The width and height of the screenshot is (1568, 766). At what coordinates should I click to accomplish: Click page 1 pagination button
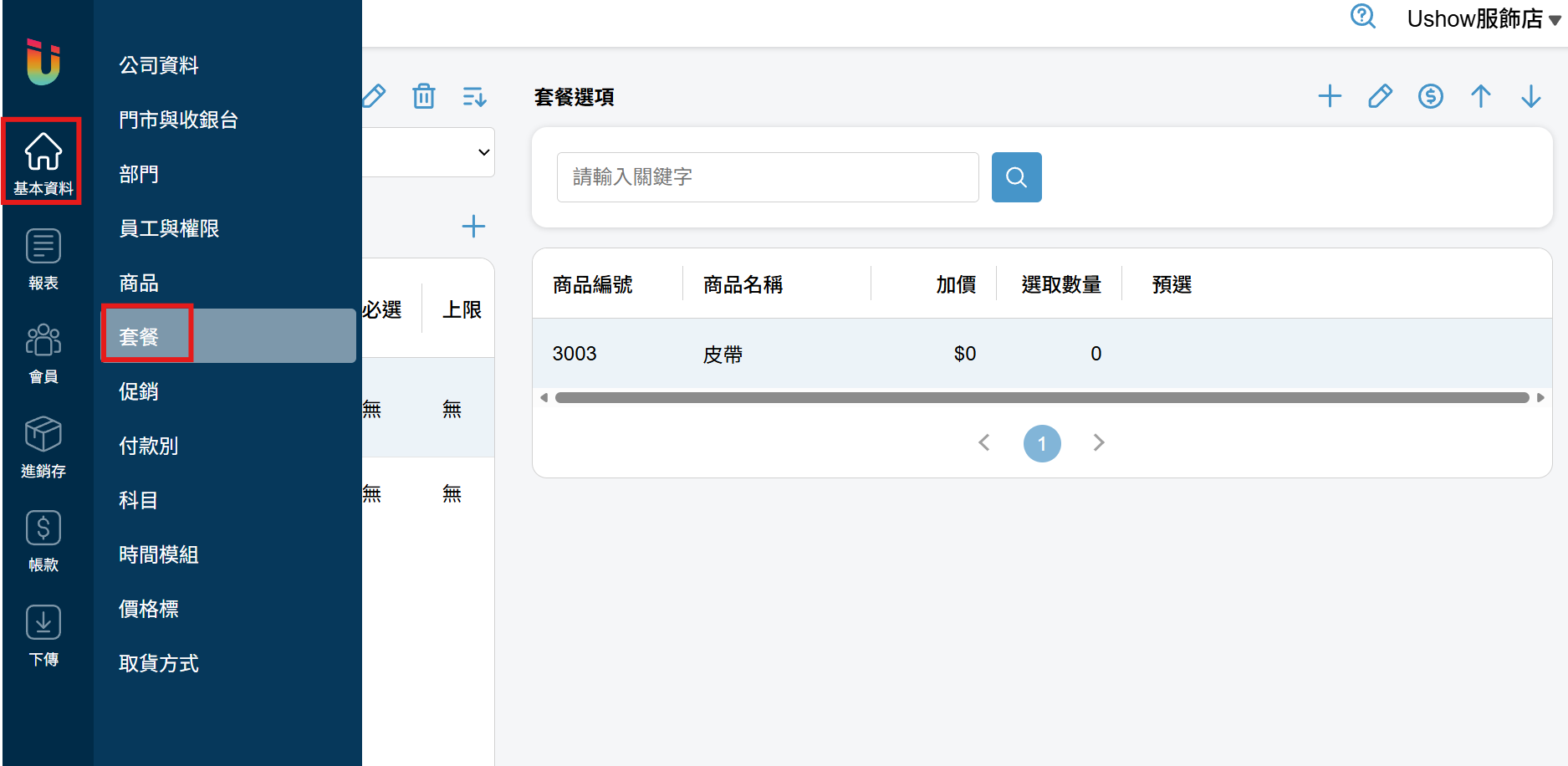tap(1042, 443)
